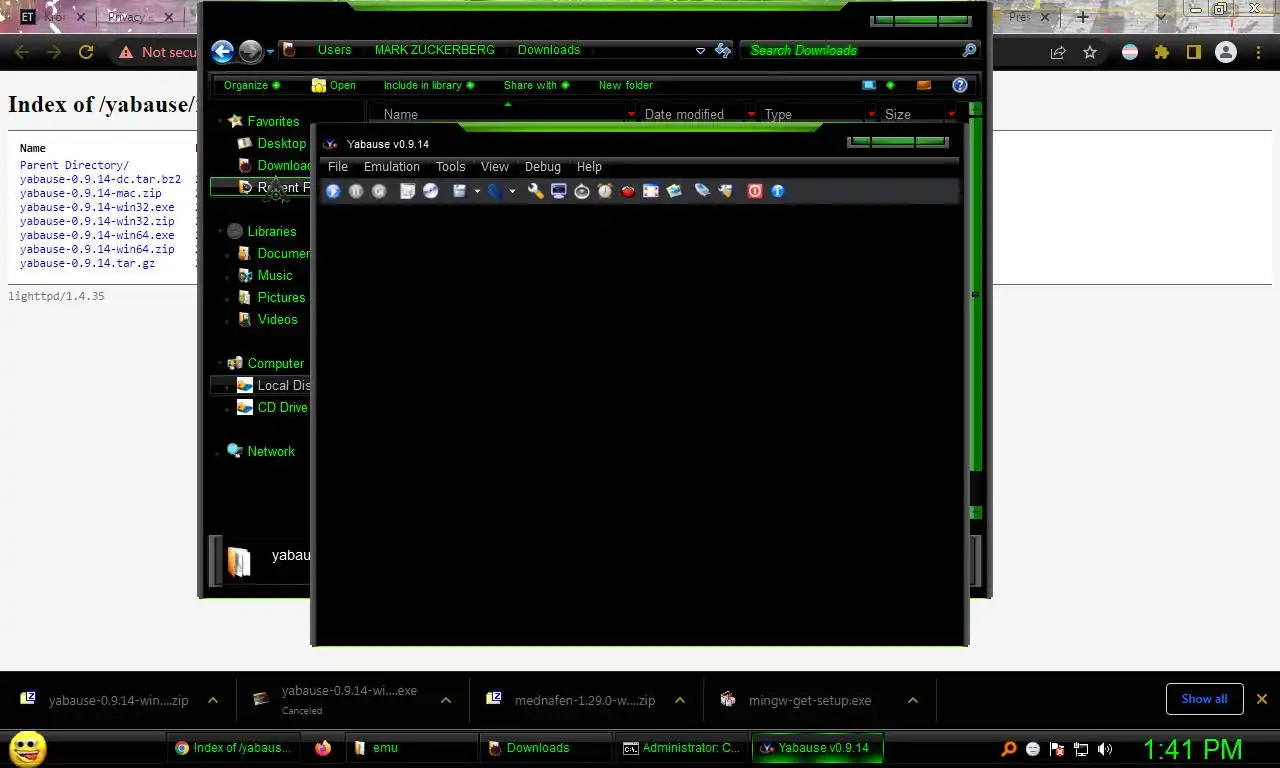1280x768 pixels.
Task: Click the alarm clock icon in Yabause toolbar
Action: pyautogui.click(x=605, y=191)
